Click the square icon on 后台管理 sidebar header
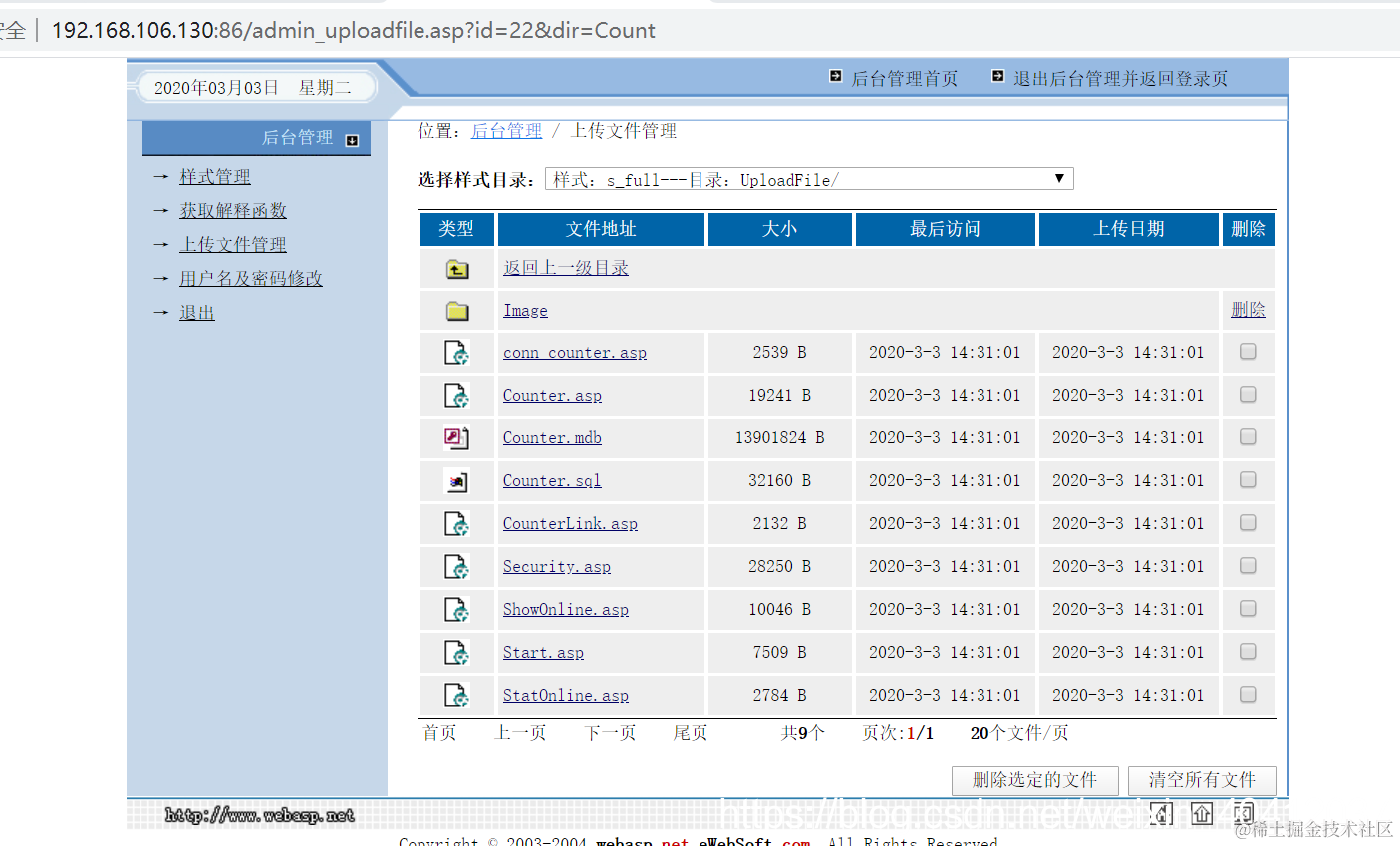This screenshot has height=846, width=1400. pos(352,141)
